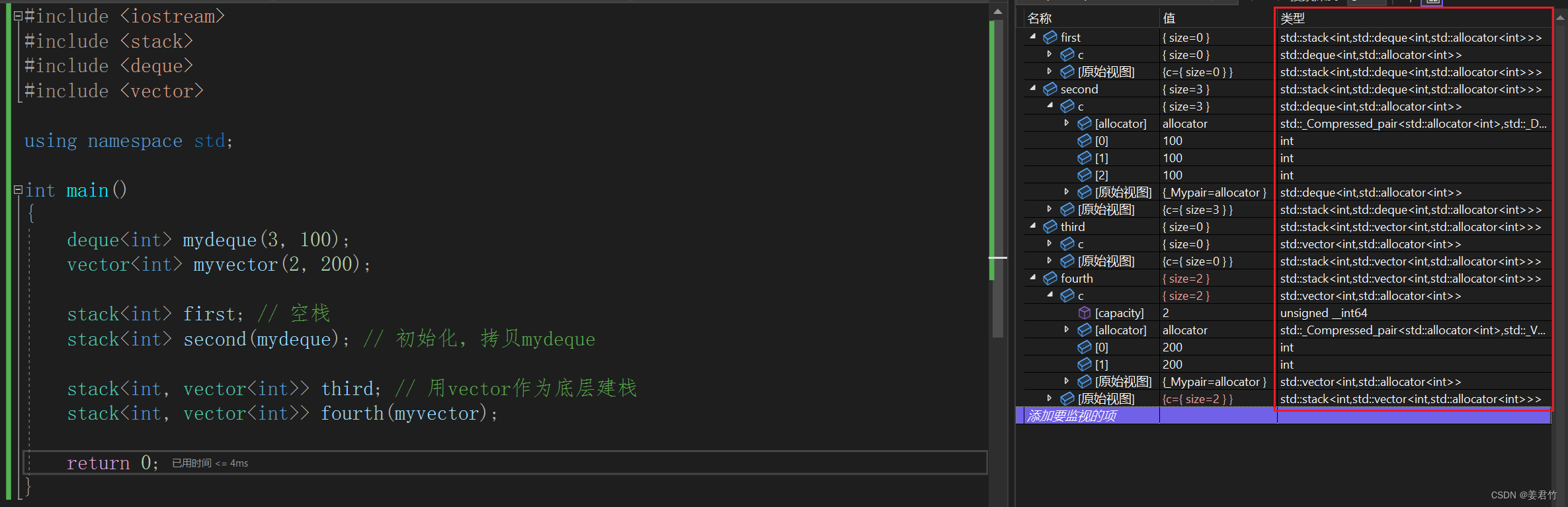Expand the c node under third
The image size is (1568, 507).
tap(1050, 244)
